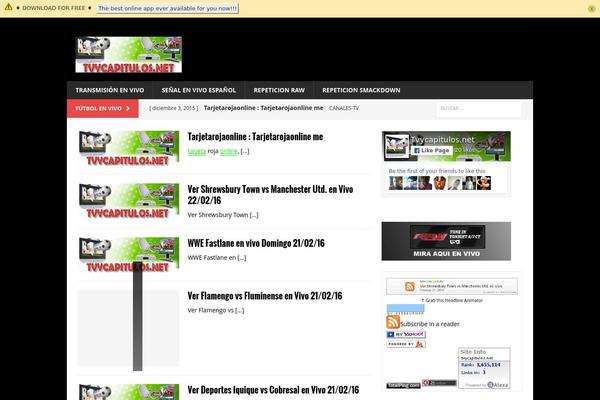The width and height of the screenshot is (600, 400).
Task: Open Señal en Vivo Español menu
Action: (x=199, y=90)
